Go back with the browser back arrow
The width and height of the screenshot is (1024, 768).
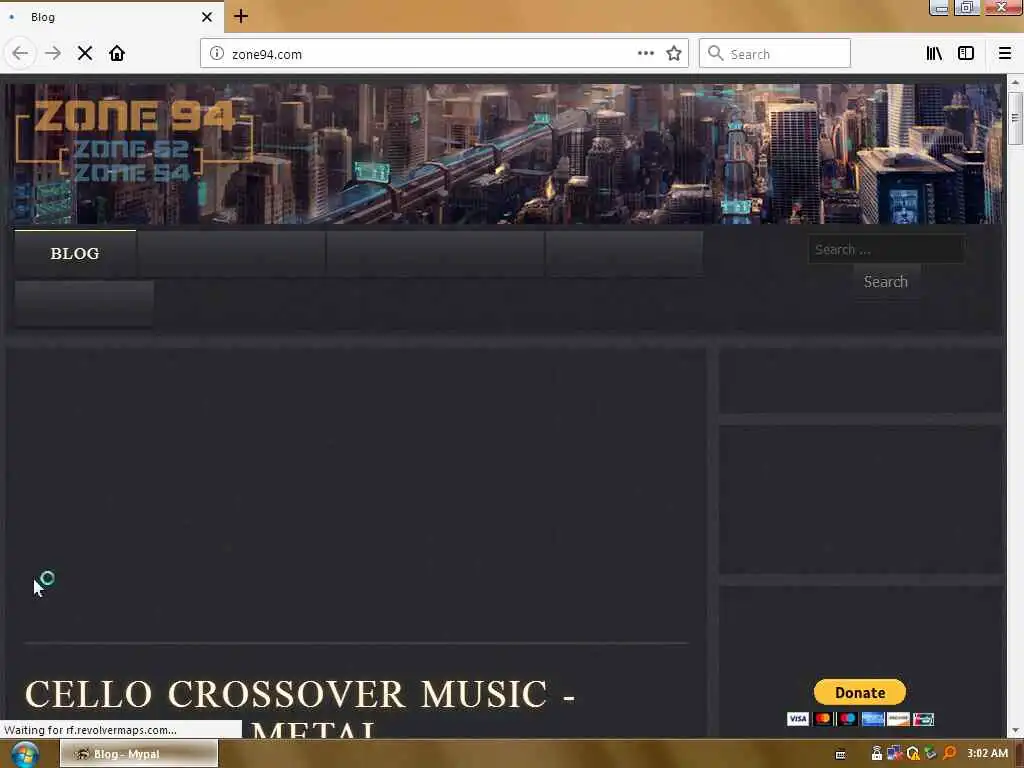(x=20, y=53)
